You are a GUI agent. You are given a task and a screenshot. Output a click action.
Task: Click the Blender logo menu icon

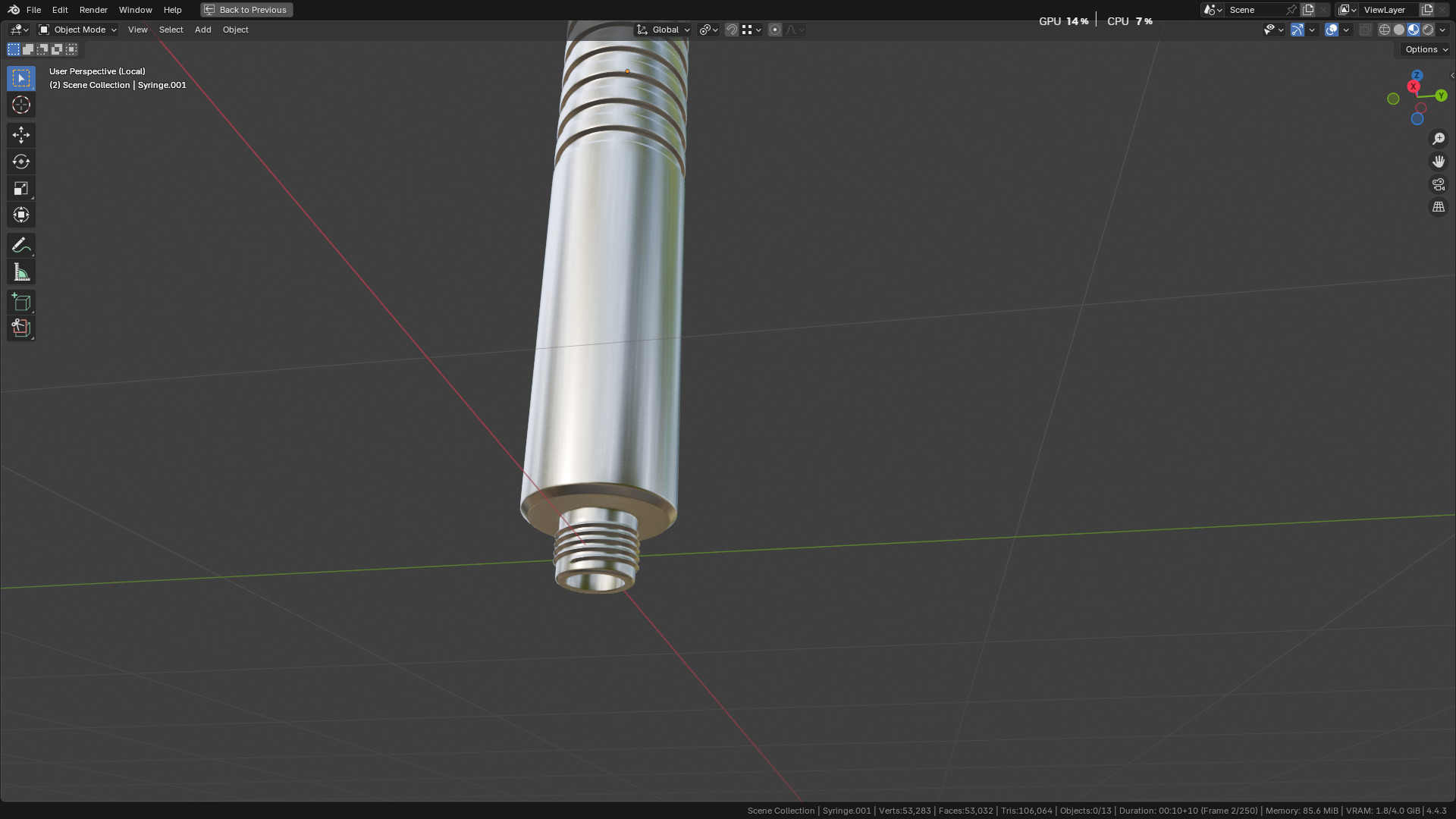14,10
